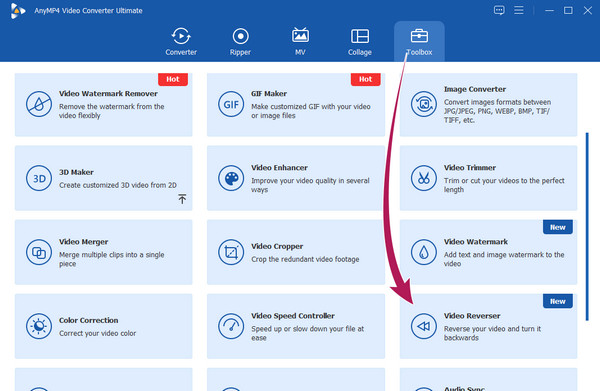Image resolution: width=600 pixels, height=391 pixels.
Task: Click 'Crop the redundant video footage' text
Action: tap(305, 259)
